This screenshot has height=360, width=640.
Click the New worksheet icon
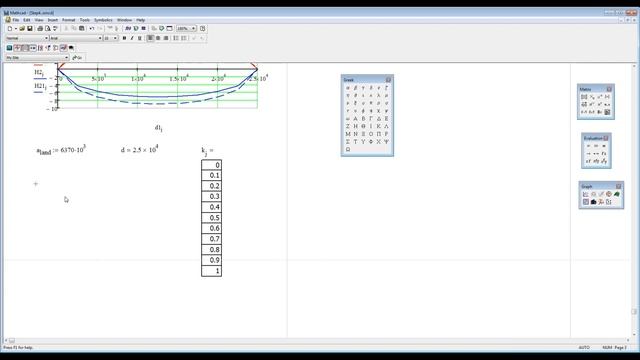point(10,29)
